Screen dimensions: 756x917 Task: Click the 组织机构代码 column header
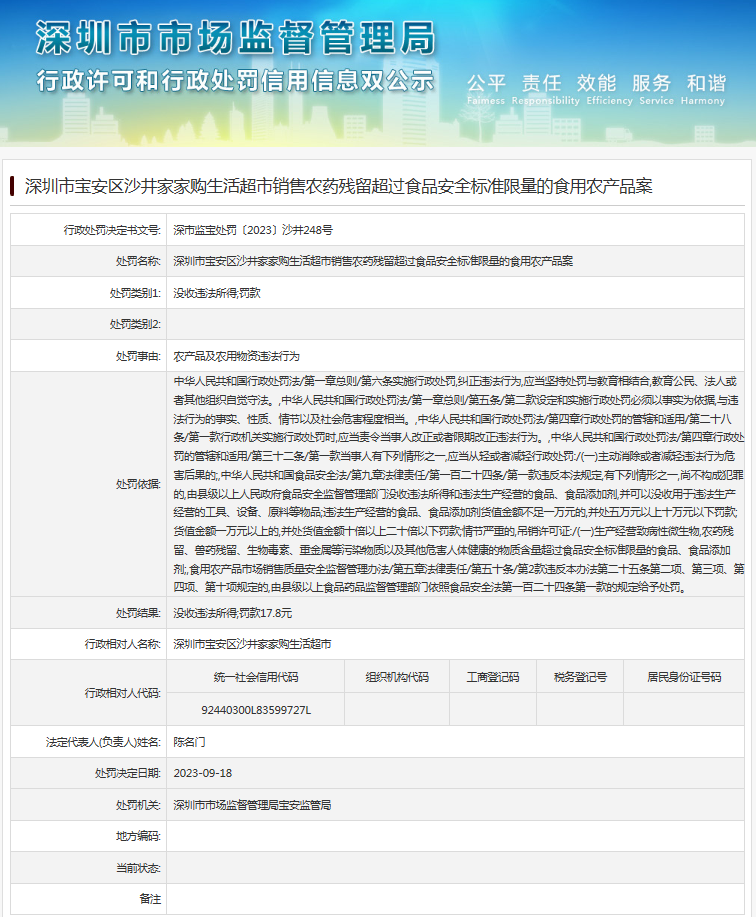click(x=397, y=677)
